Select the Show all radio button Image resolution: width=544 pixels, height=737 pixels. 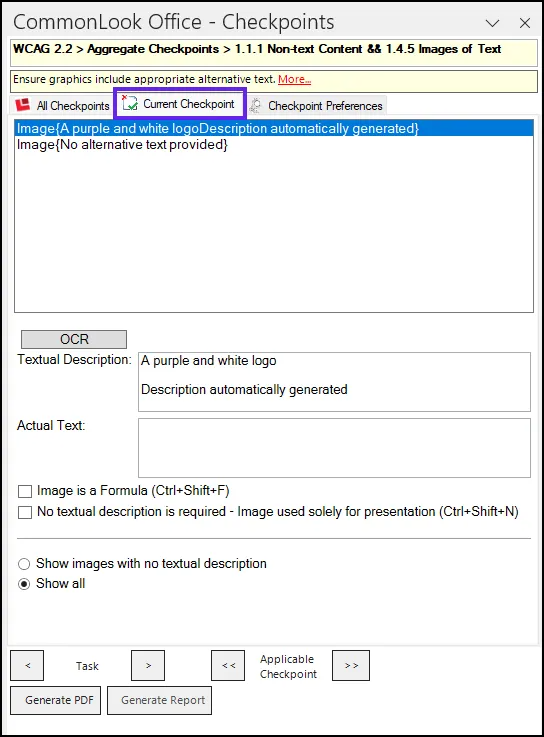tap(24, 584)
